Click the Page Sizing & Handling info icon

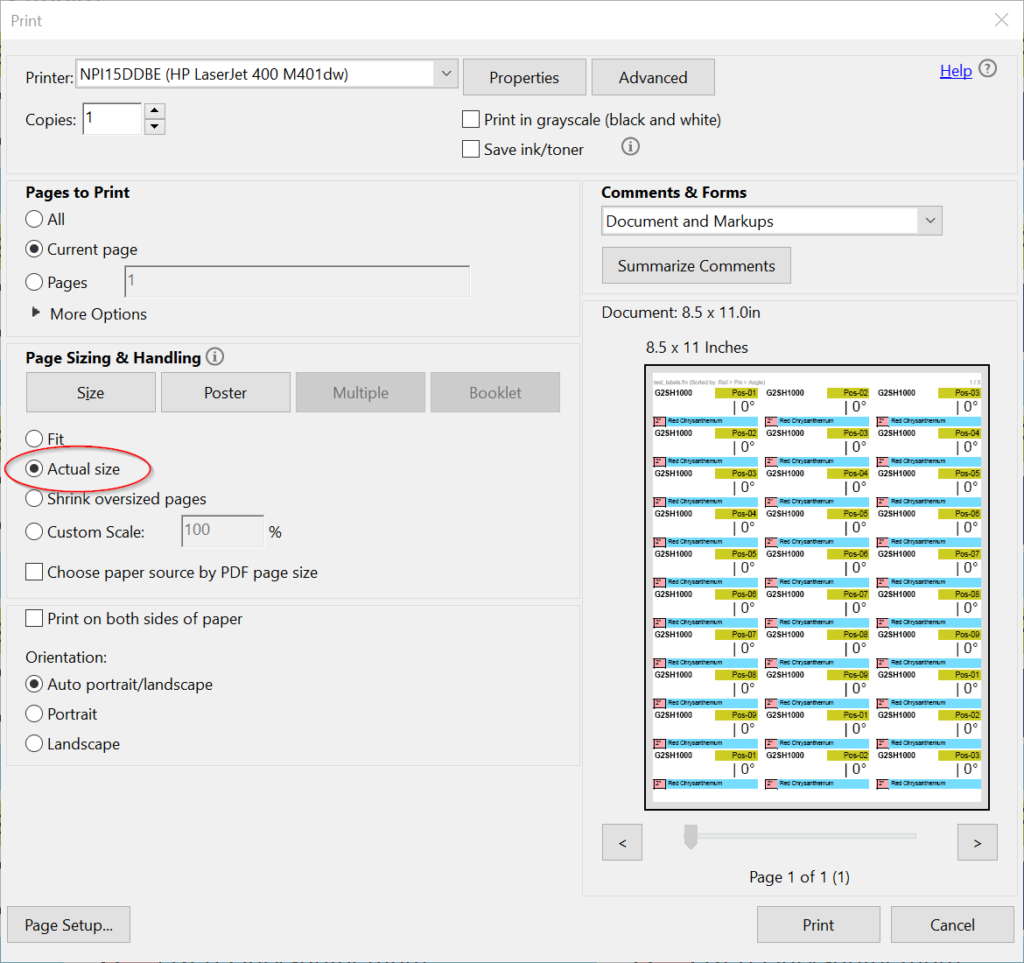point(215,357)
